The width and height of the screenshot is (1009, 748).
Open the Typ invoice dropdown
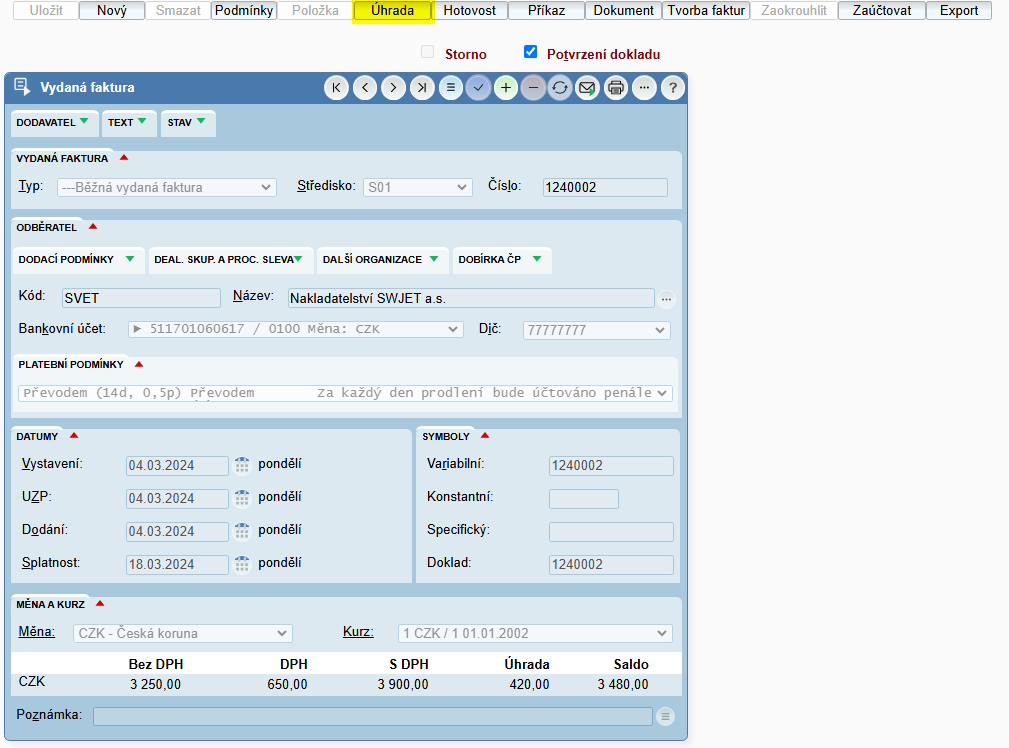167,187
